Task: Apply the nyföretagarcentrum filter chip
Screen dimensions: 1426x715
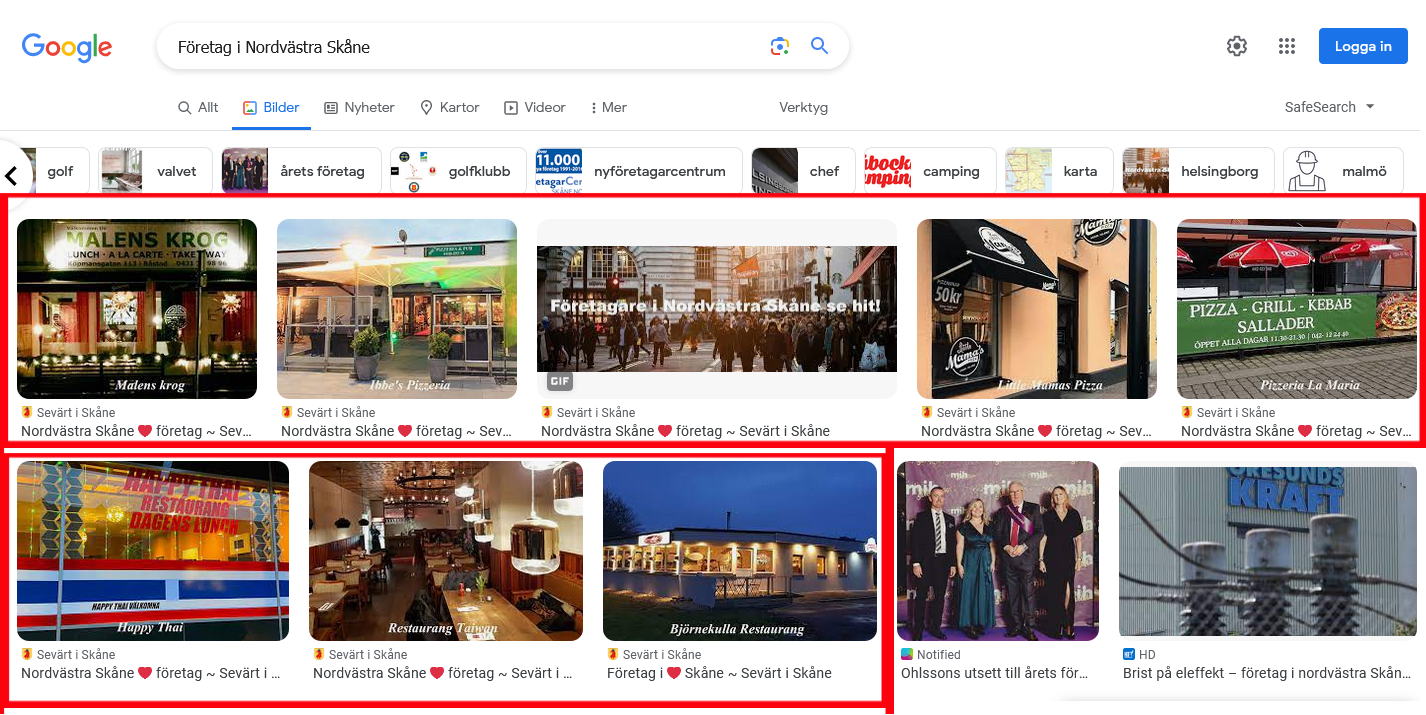Action: (x=639, y=171)
